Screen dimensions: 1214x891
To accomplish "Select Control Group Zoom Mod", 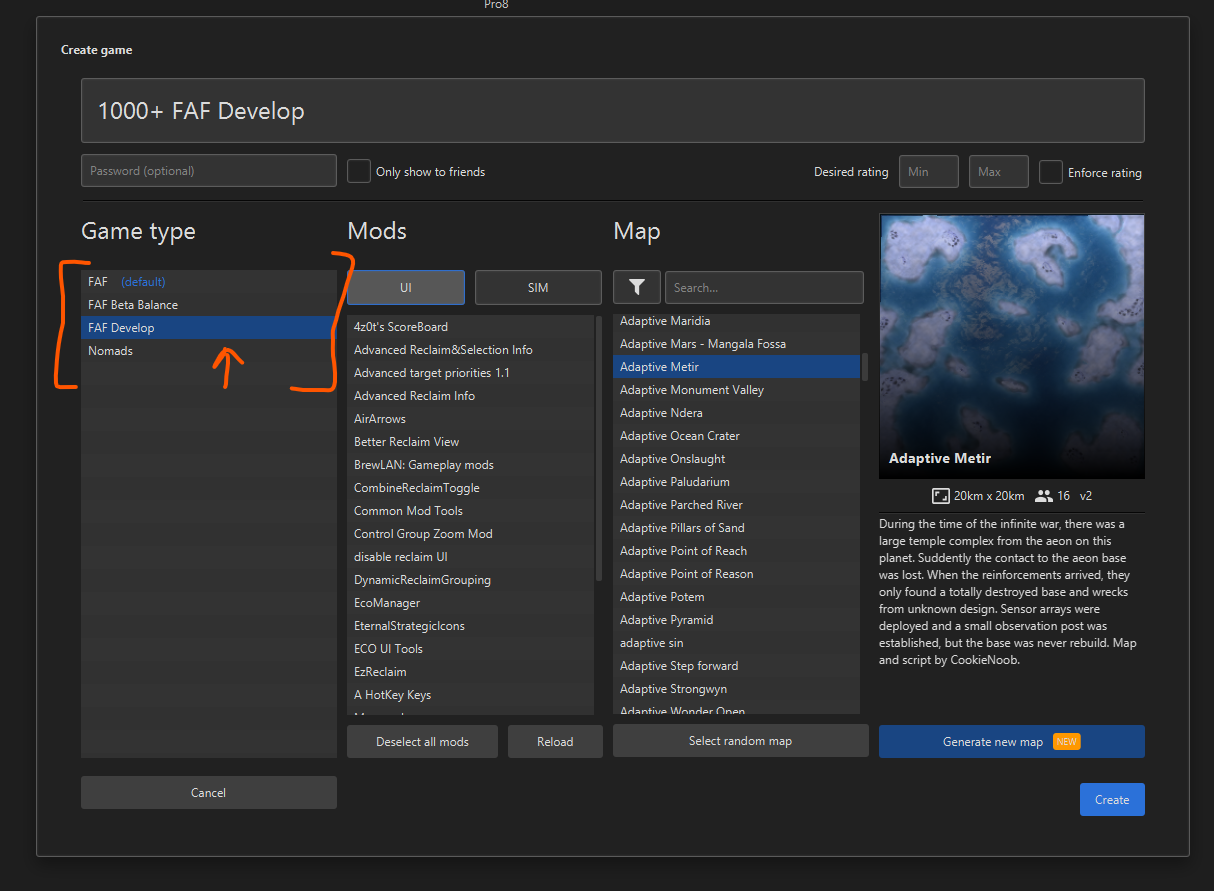I will pyautogui.click(x=470, y=534).
